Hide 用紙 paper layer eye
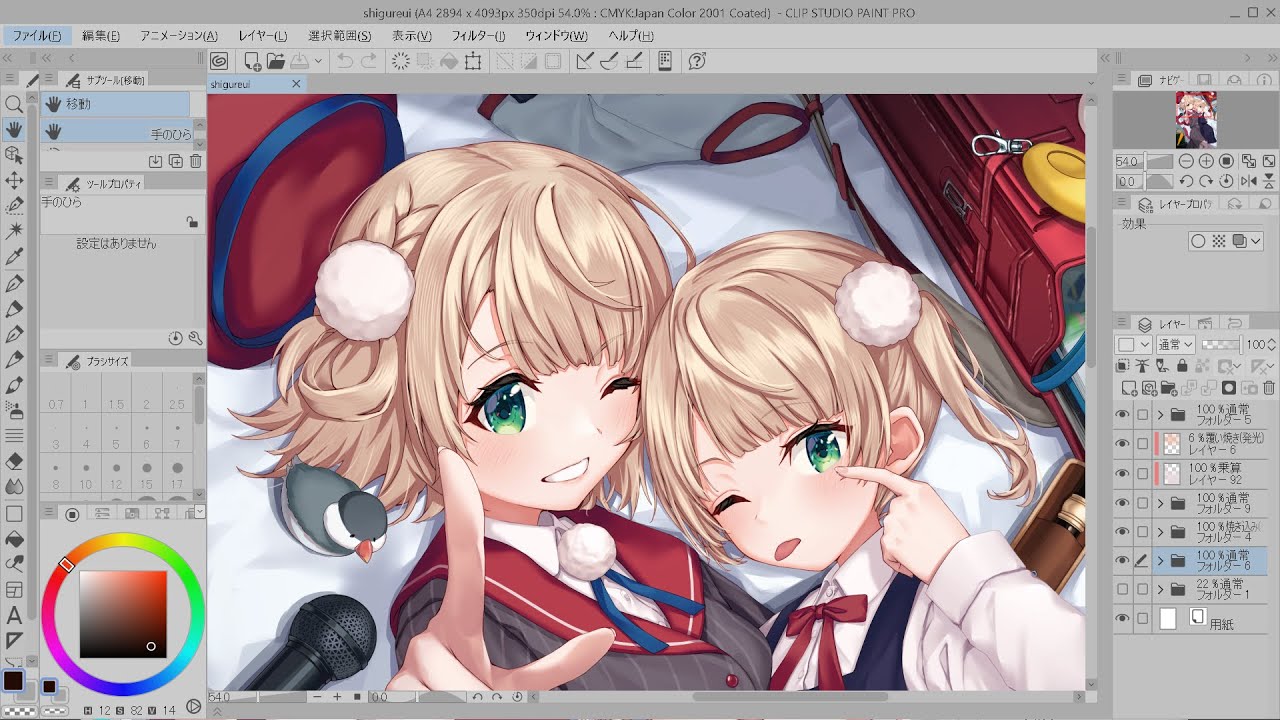1280x720 pixels. point(1123,619)
